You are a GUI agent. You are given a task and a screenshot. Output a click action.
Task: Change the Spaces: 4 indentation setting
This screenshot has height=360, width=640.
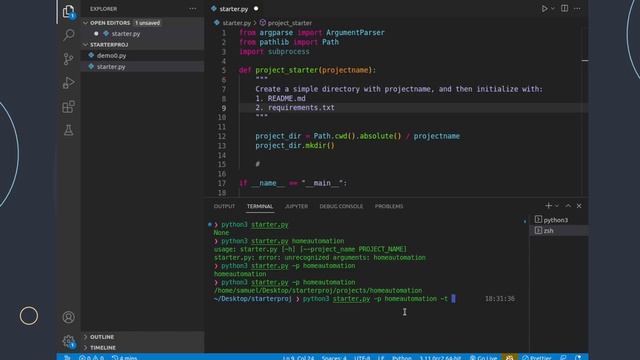pos(334,357)
